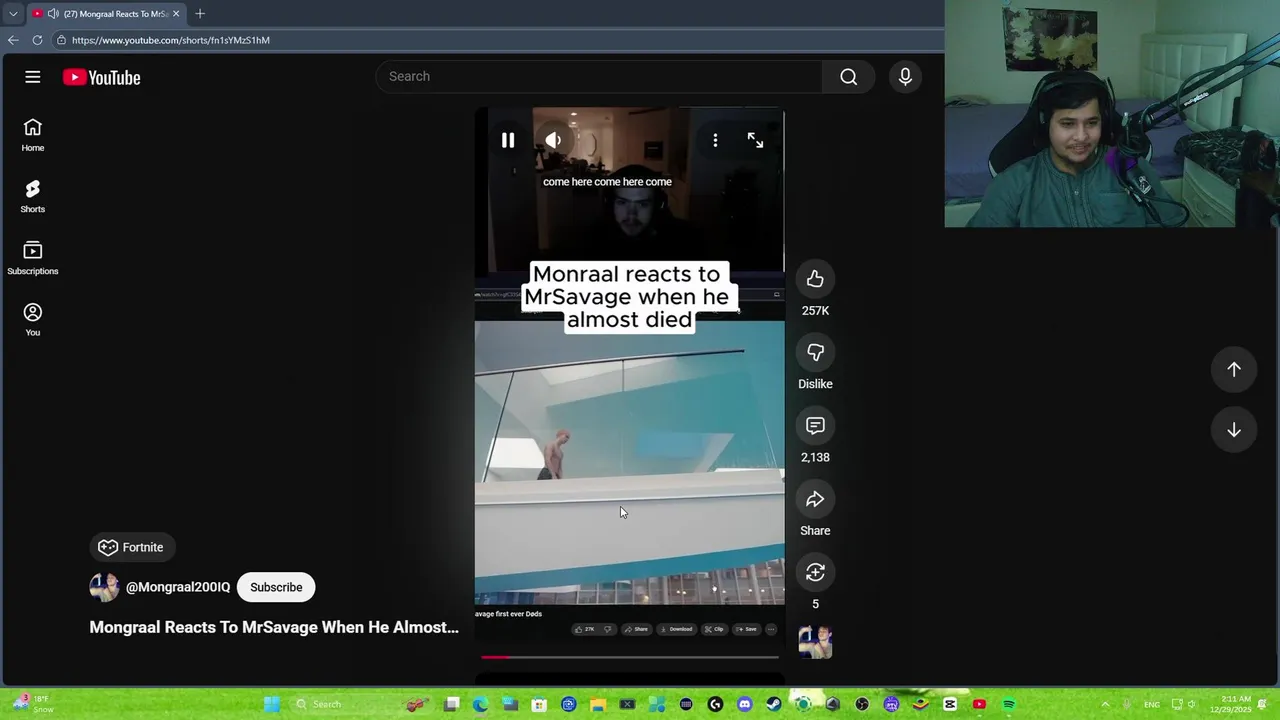Open File Explorer from taskbar
Screen dimensions: 1280x720
598,704
